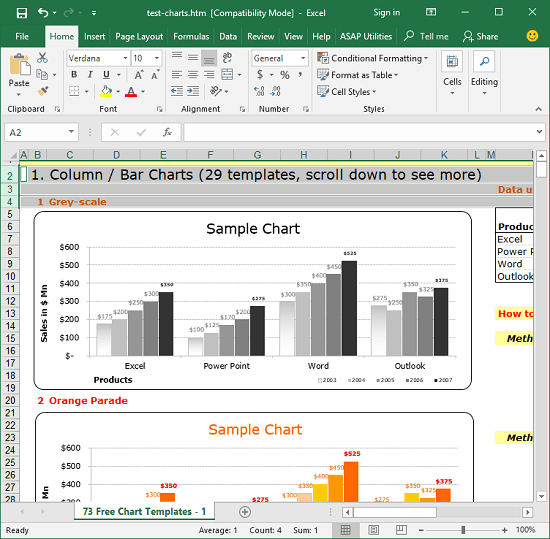Open Format as Table menu
550x539 pixels.
pyautogui.click(x=357, y=75)
